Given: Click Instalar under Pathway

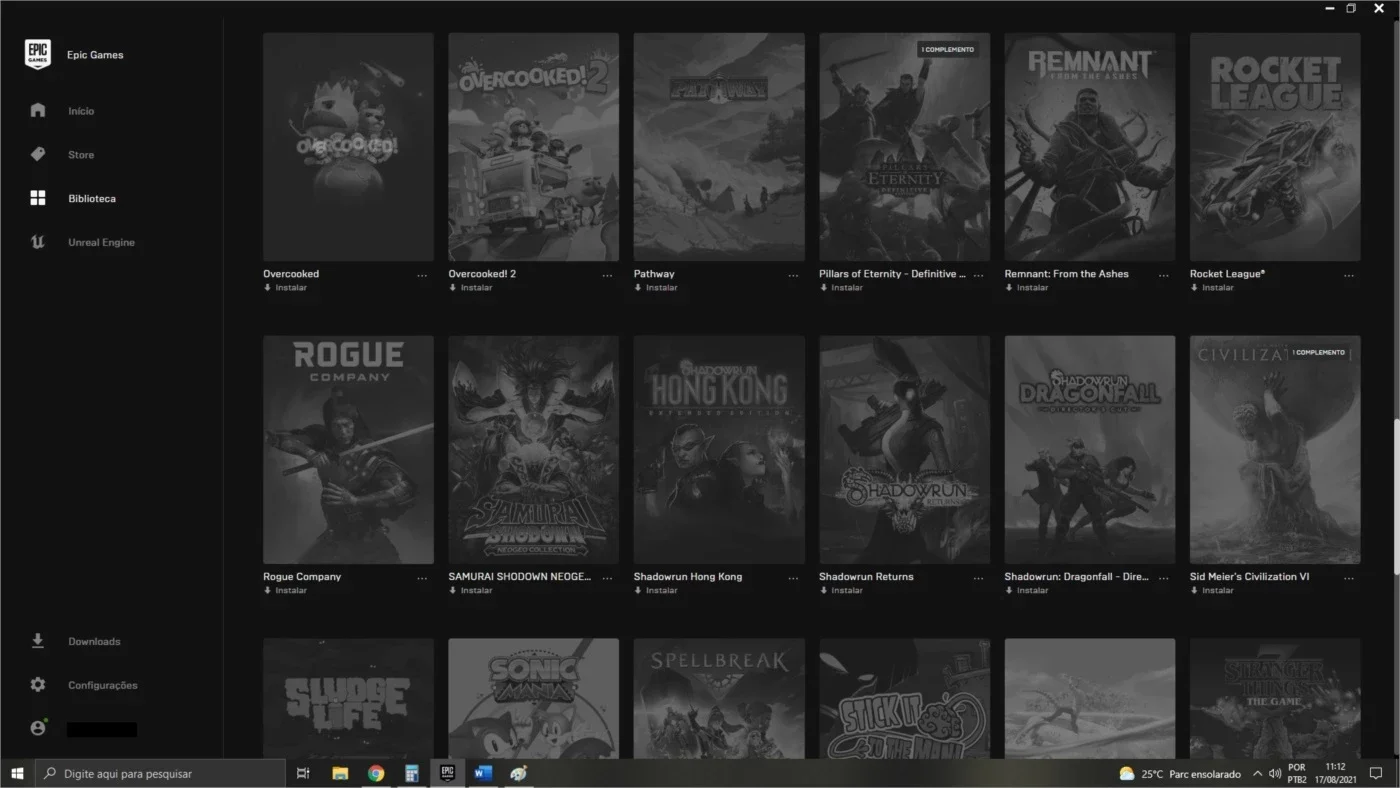Looking at the screenshot, I should pos(656,288).
